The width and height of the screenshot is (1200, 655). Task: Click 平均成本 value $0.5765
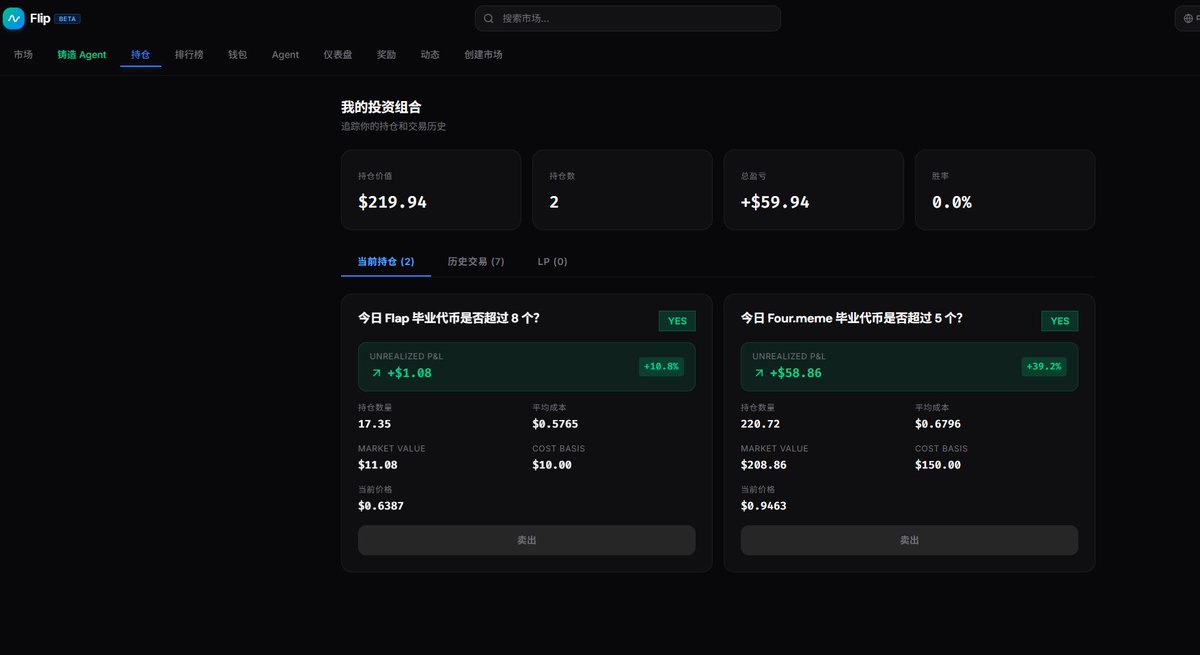tap(555, 424)
